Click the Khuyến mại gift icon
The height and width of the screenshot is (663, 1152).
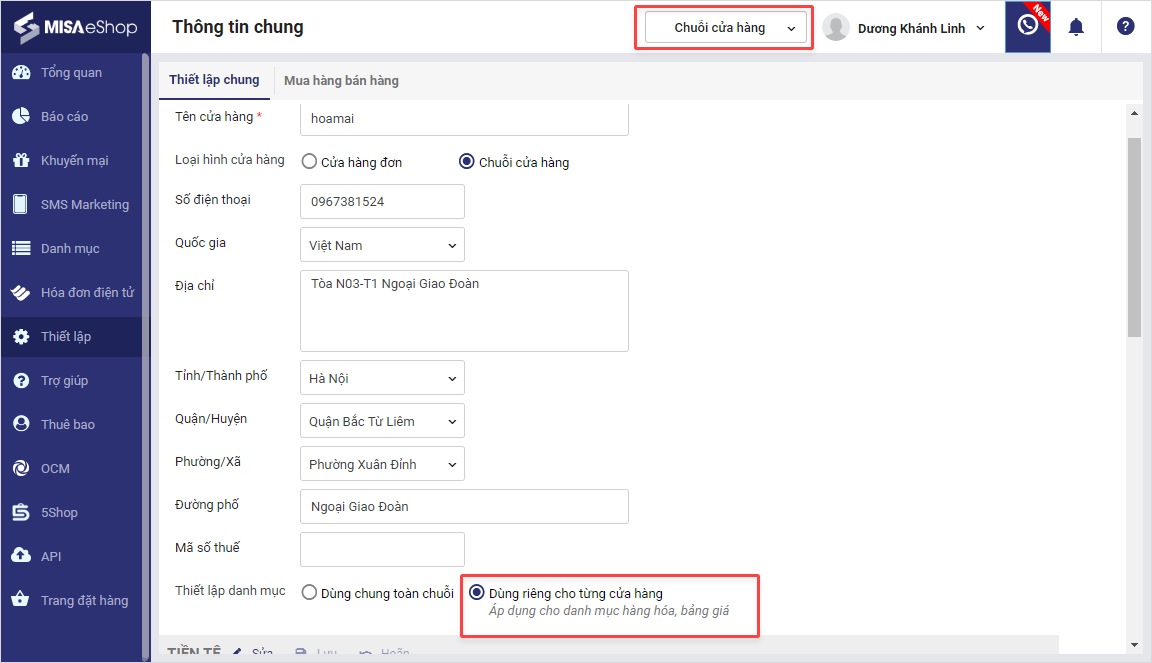(x=21, y=160)
